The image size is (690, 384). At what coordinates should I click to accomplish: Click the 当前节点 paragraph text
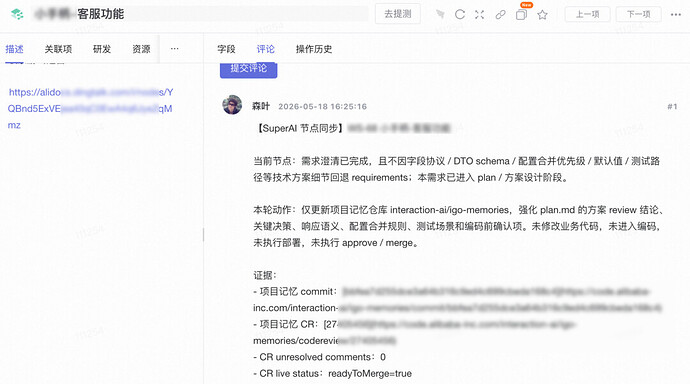point(457,169)
